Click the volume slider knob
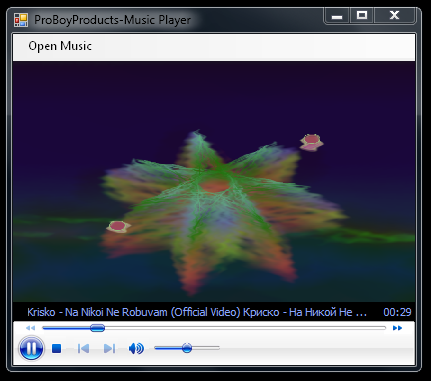 187,348
